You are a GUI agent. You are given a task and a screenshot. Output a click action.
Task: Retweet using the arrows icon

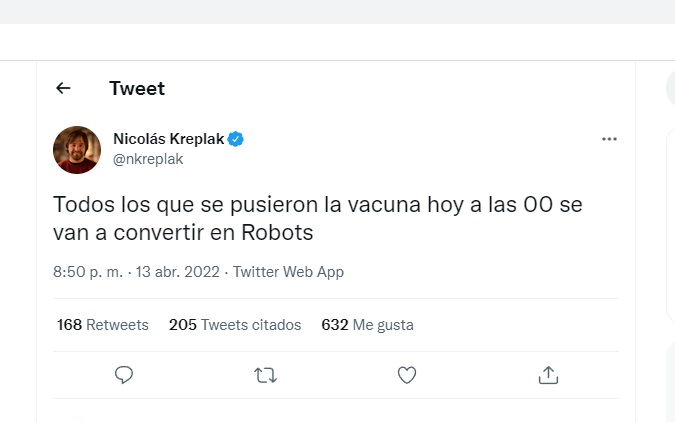(x=265, y=375)
